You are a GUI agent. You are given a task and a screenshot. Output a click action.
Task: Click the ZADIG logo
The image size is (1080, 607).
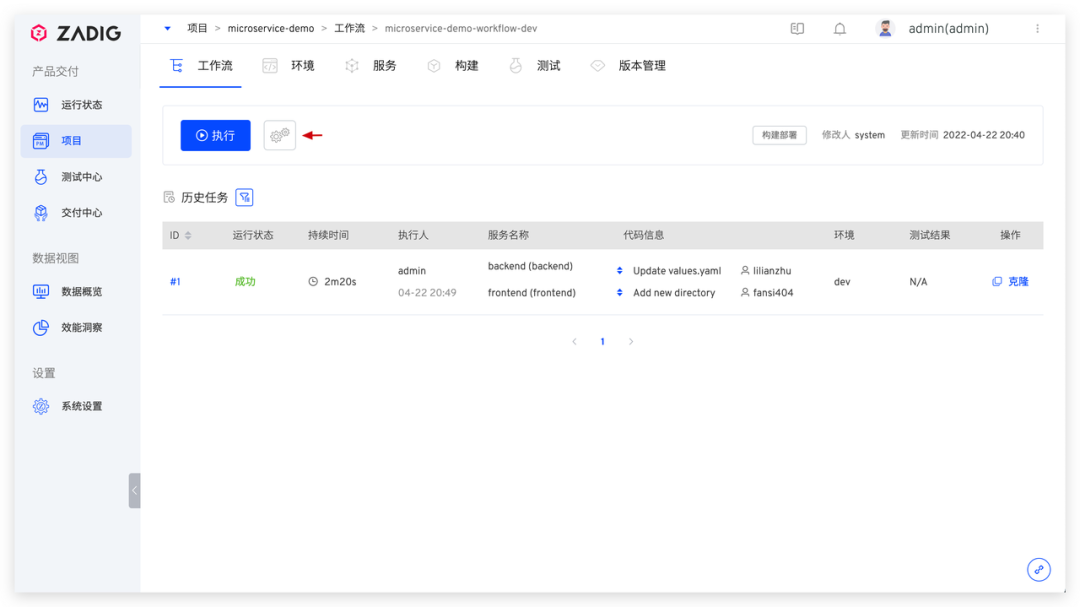(x=76, y=32)
